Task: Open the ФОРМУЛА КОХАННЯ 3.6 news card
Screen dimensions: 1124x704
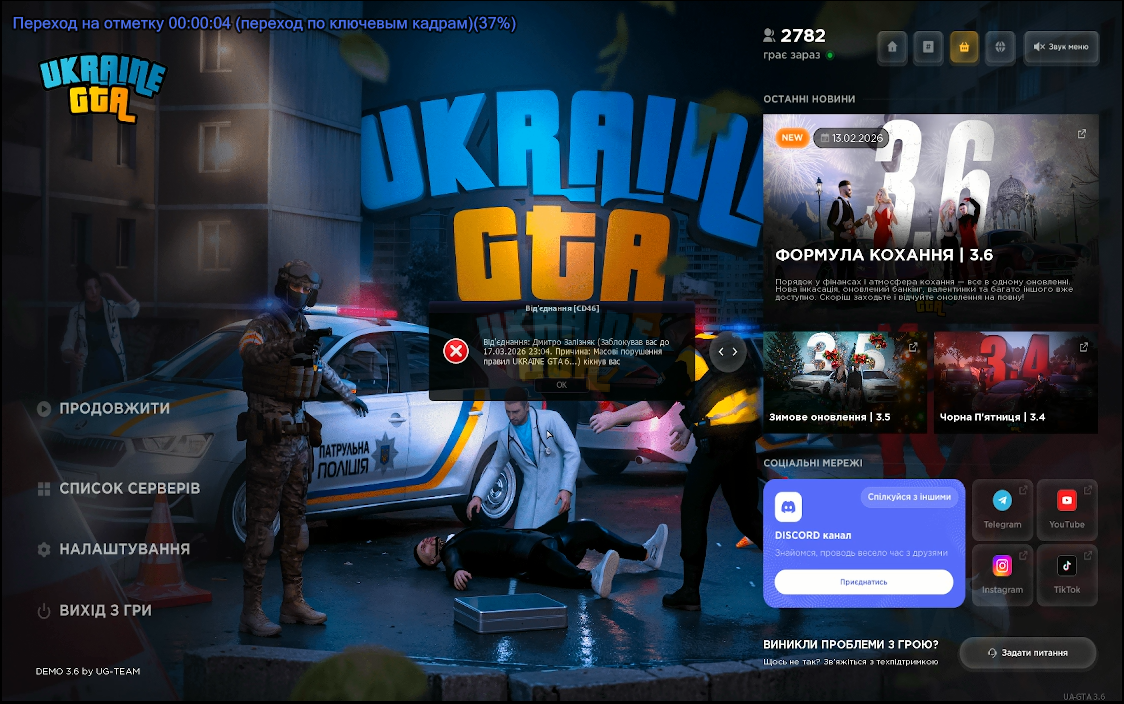Action: (x=930, y=219)
